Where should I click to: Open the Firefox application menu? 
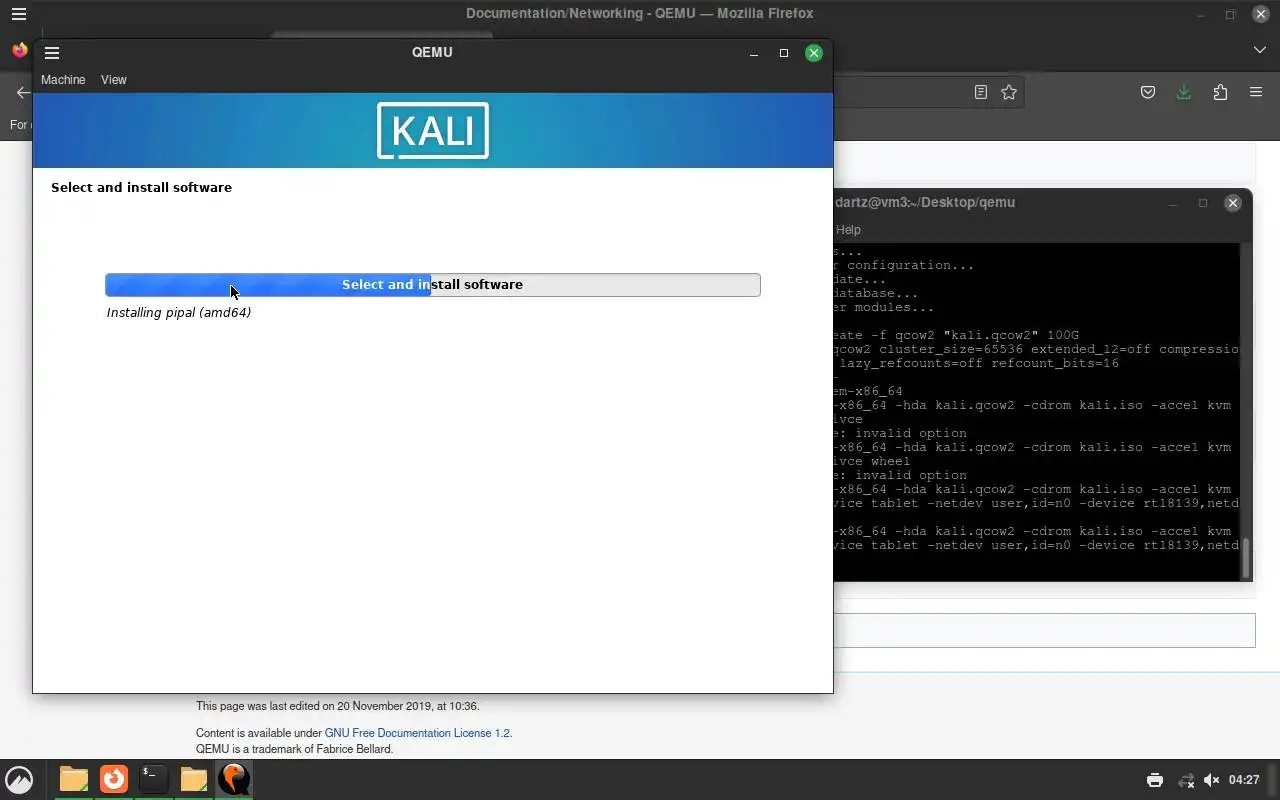tap(1256, 92)
